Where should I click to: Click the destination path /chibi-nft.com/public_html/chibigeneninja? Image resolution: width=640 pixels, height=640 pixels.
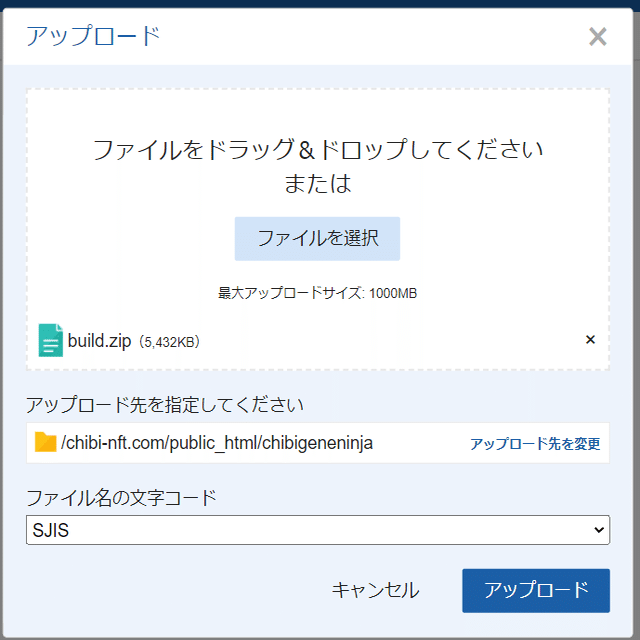point(217,443)
